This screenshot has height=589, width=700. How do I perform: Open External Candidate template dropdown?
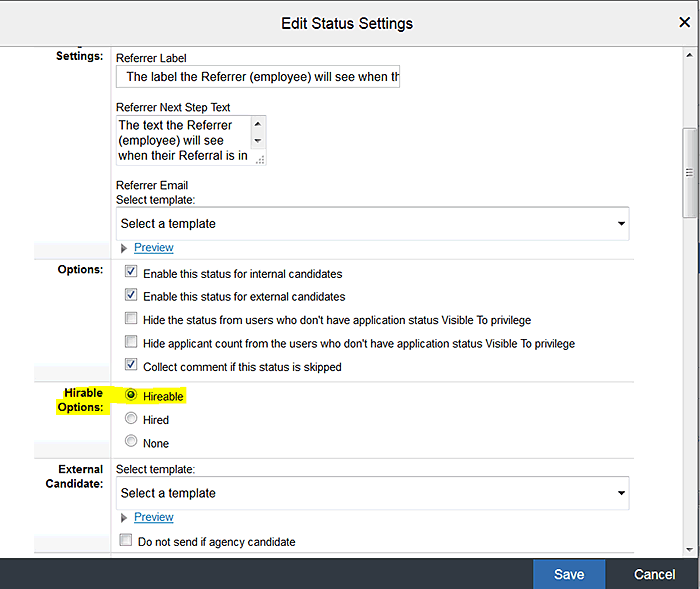(372, 493)
